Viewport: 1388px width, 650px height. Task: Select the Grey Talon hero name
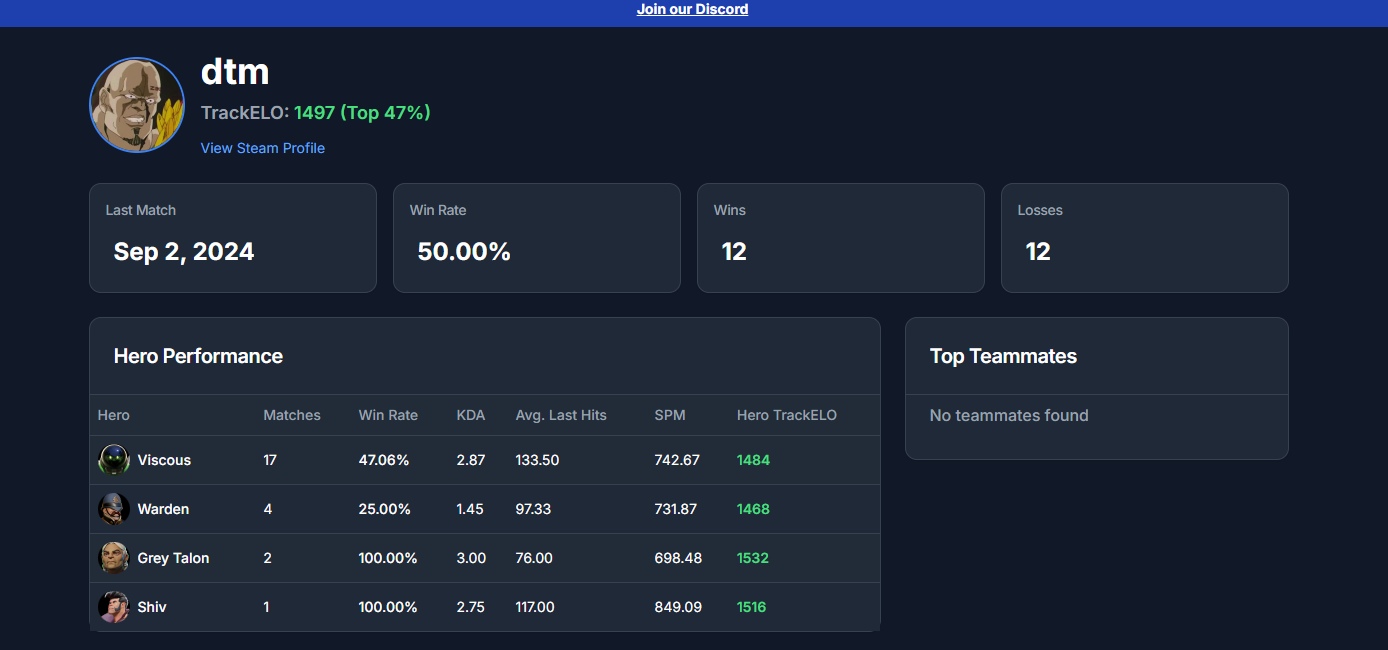point(173,558)
